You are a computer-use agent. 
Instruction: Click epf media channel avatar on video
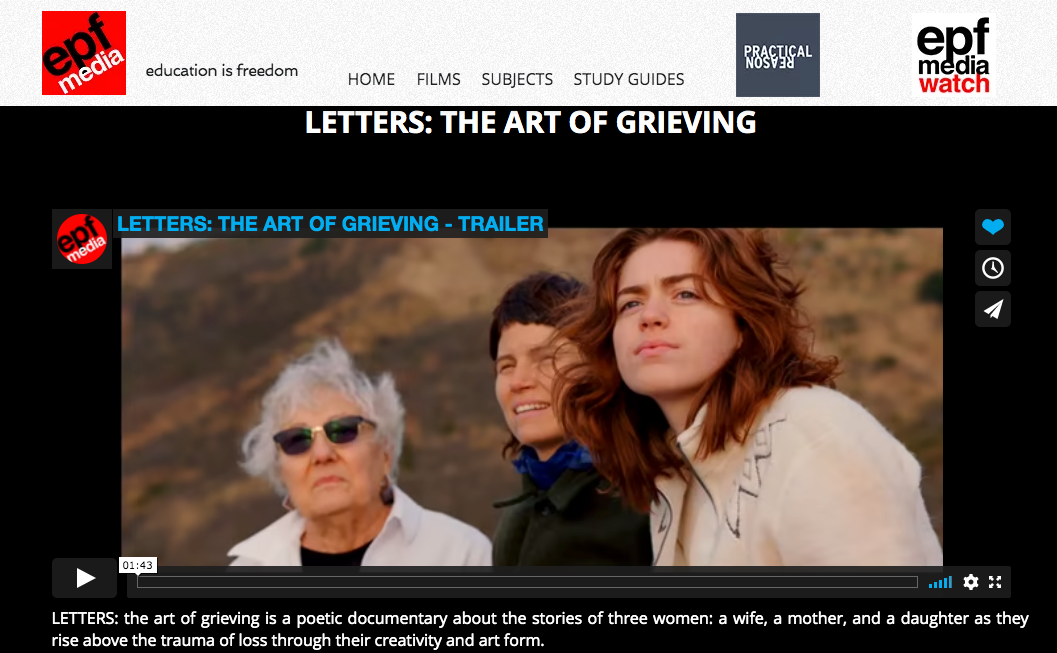[82, 239]
